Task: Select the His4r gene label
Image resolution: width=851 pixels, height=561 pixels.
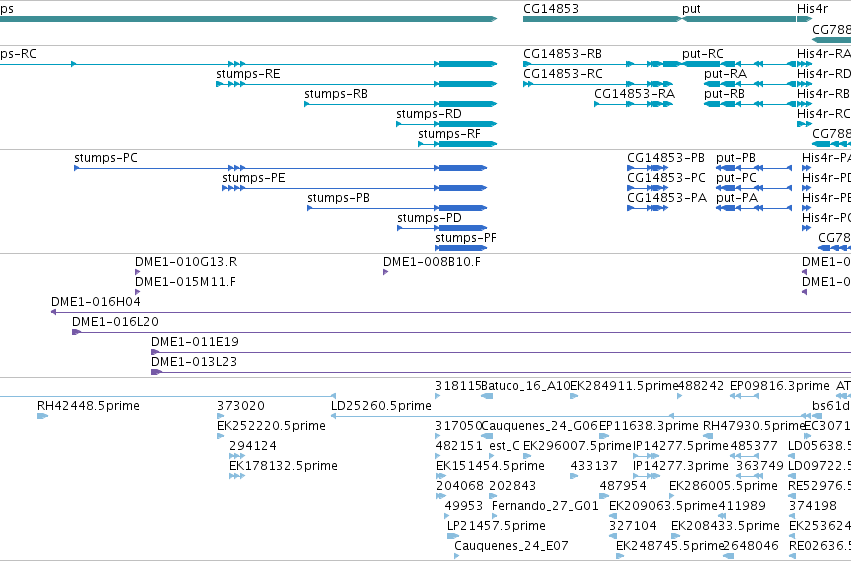Action: tap(812, 9)
